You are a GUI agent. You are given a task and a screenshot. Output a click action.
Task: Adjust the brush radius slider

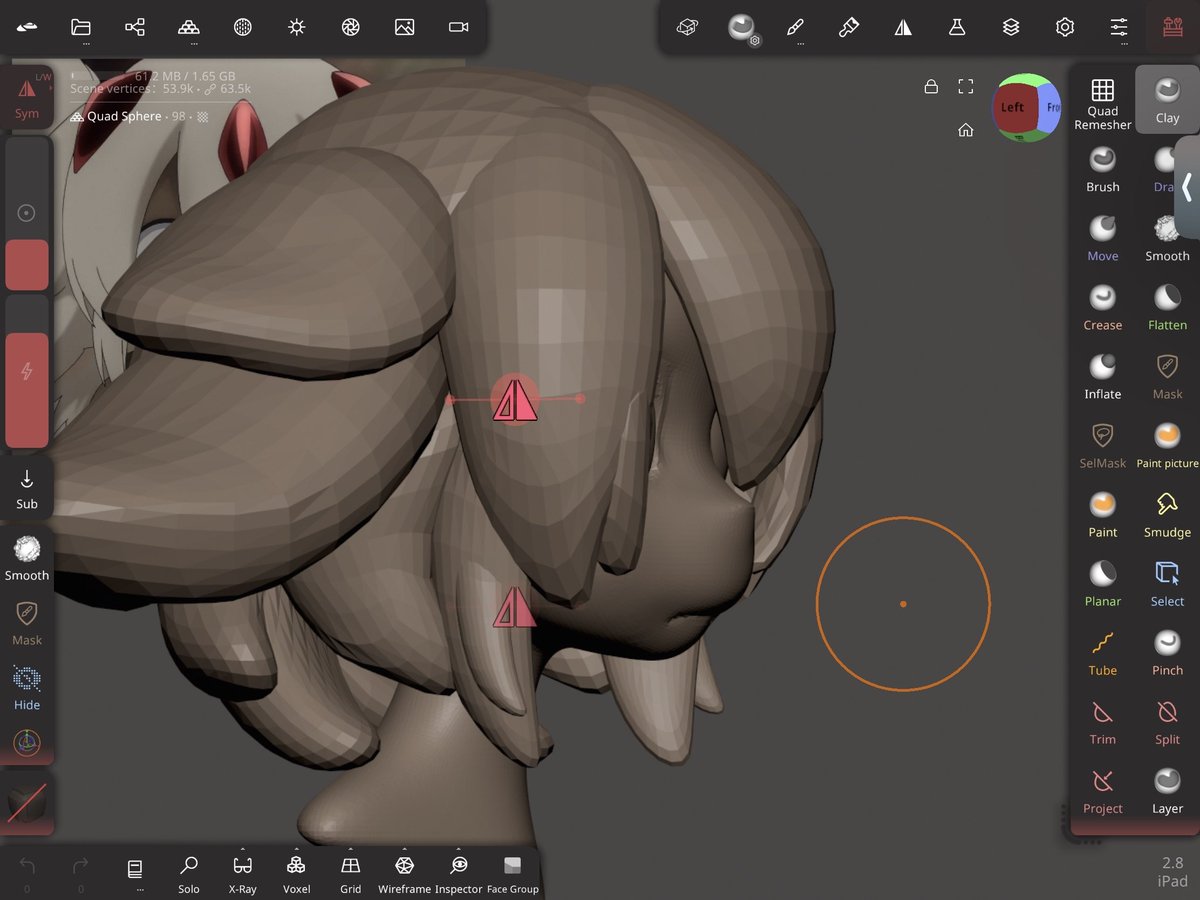pos(27,213)
